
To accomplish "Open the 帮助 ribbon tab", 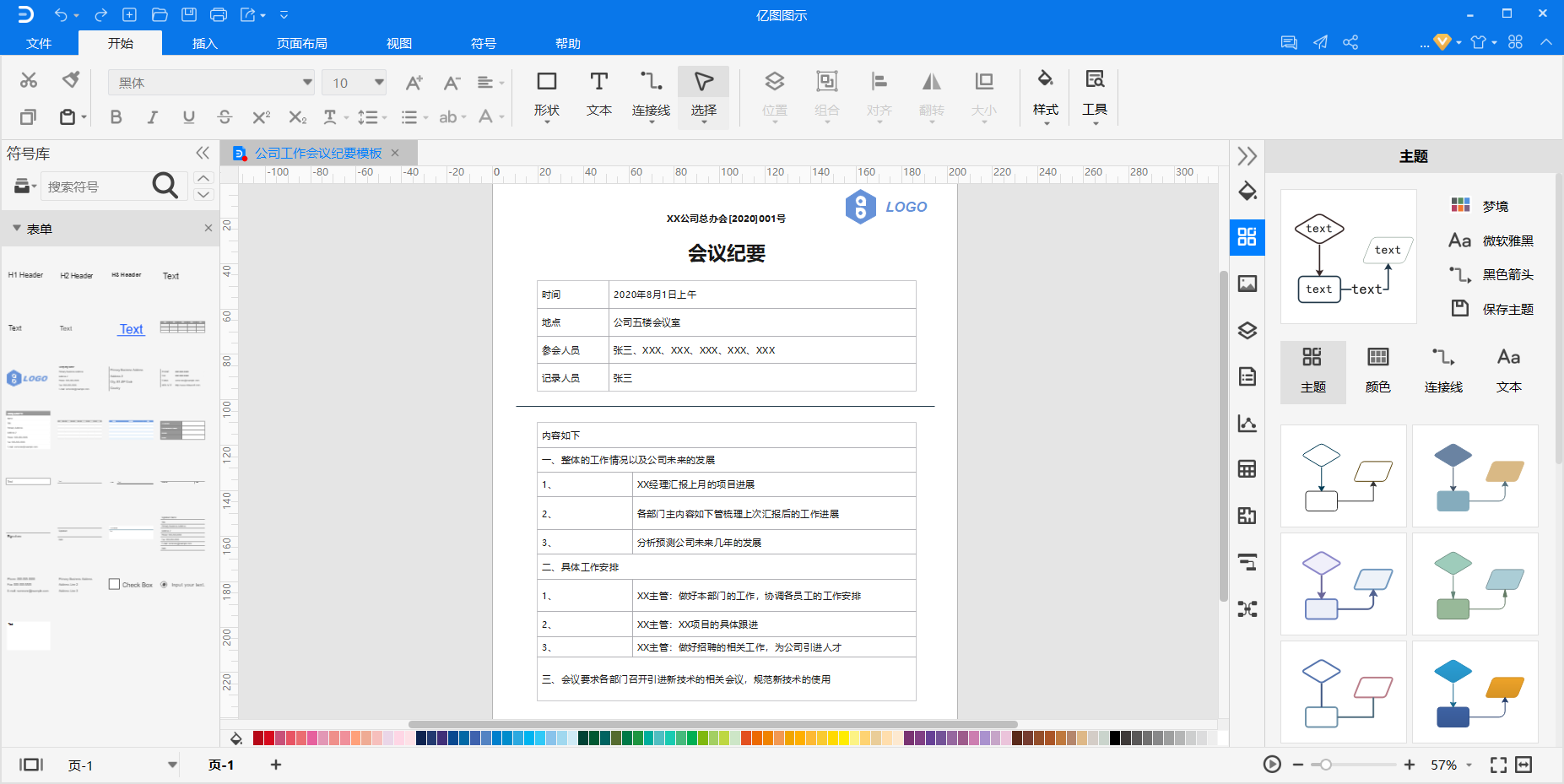I will tap(568, 43).
